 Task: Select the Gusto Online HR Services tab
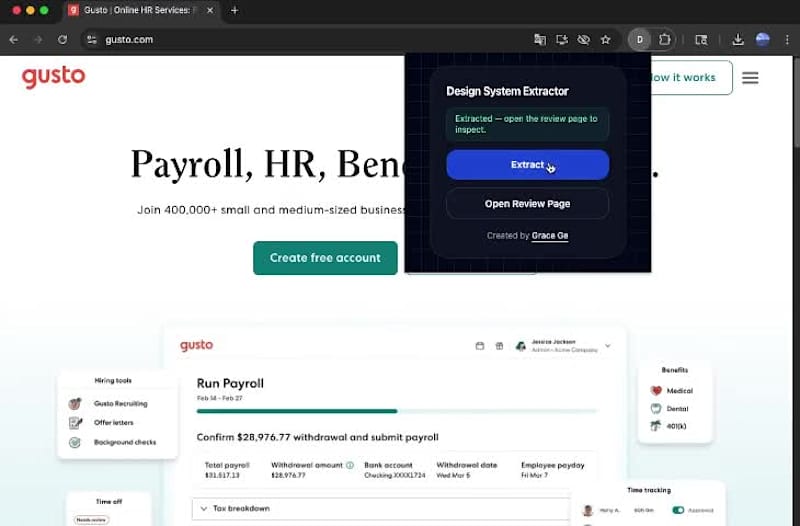140,10
